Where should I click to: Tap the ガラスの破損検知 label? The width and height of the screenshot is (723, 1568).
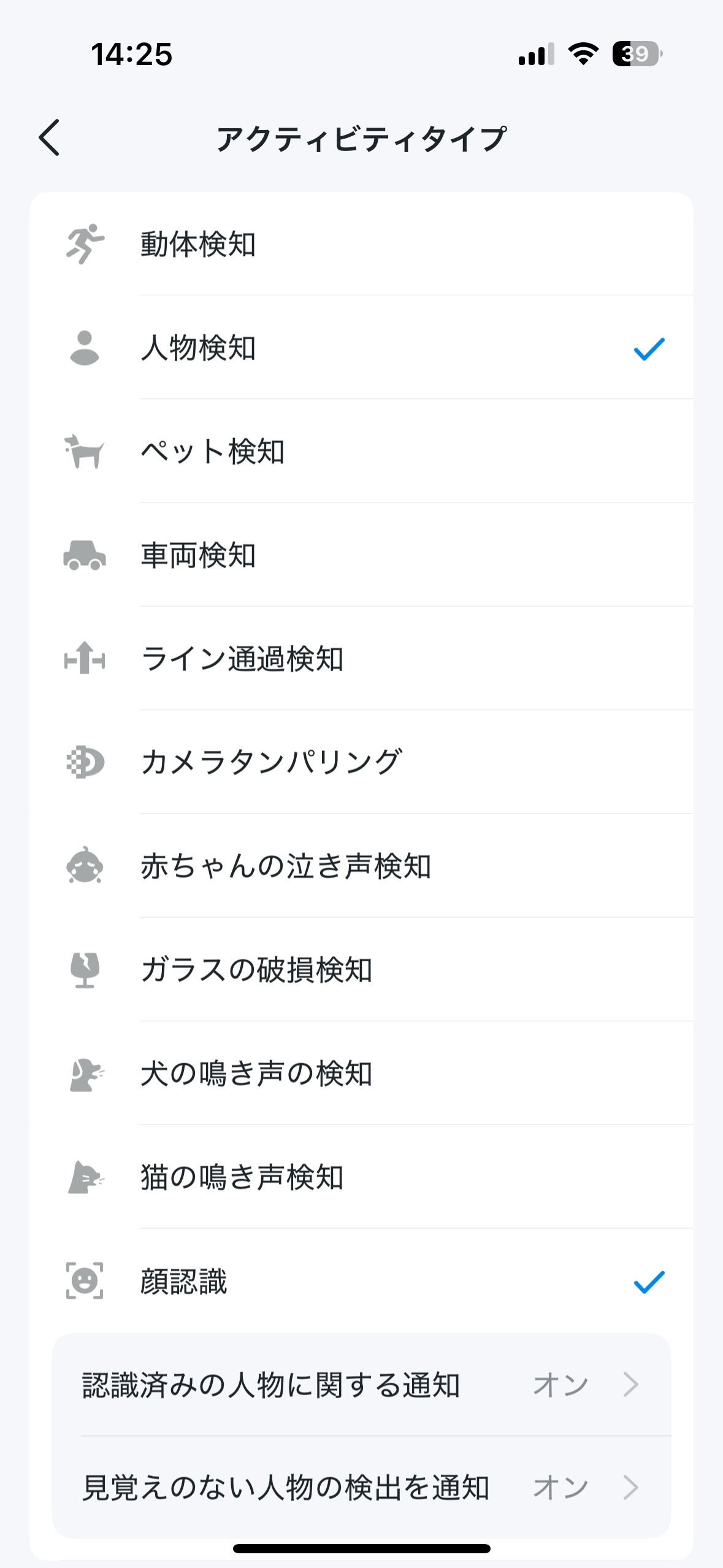tap(256, 970)
